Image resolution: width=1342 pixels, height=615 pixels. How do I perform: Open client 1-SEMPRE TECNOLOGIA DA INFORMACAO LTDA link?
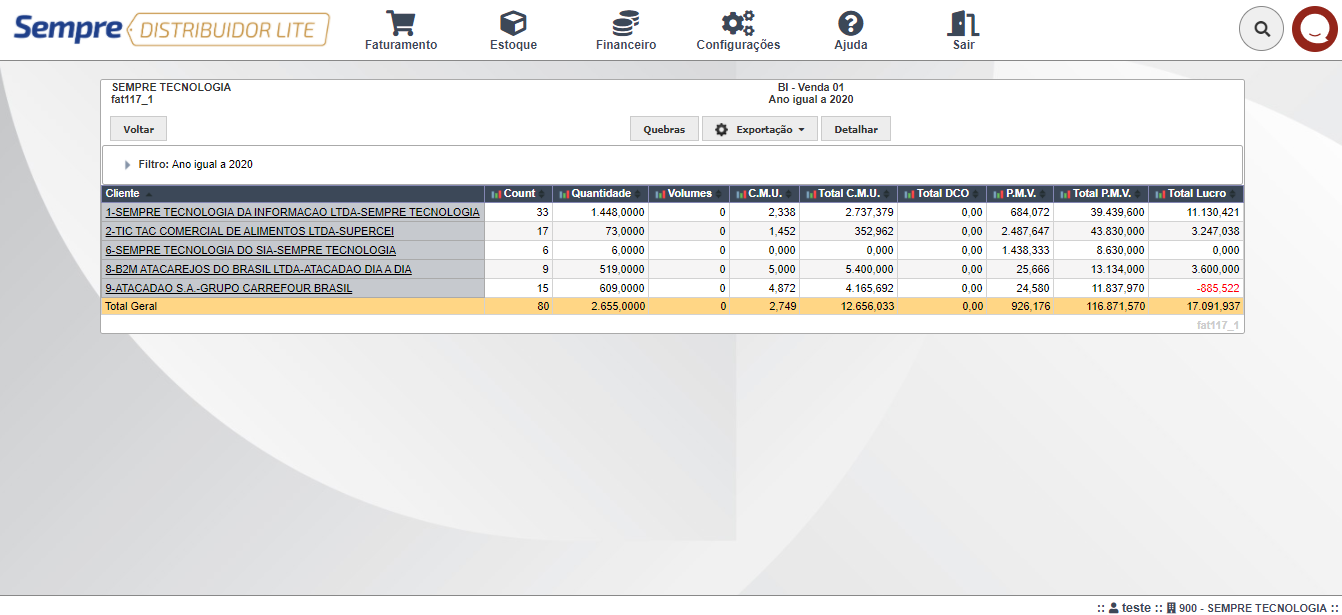(x=293, y=212)
